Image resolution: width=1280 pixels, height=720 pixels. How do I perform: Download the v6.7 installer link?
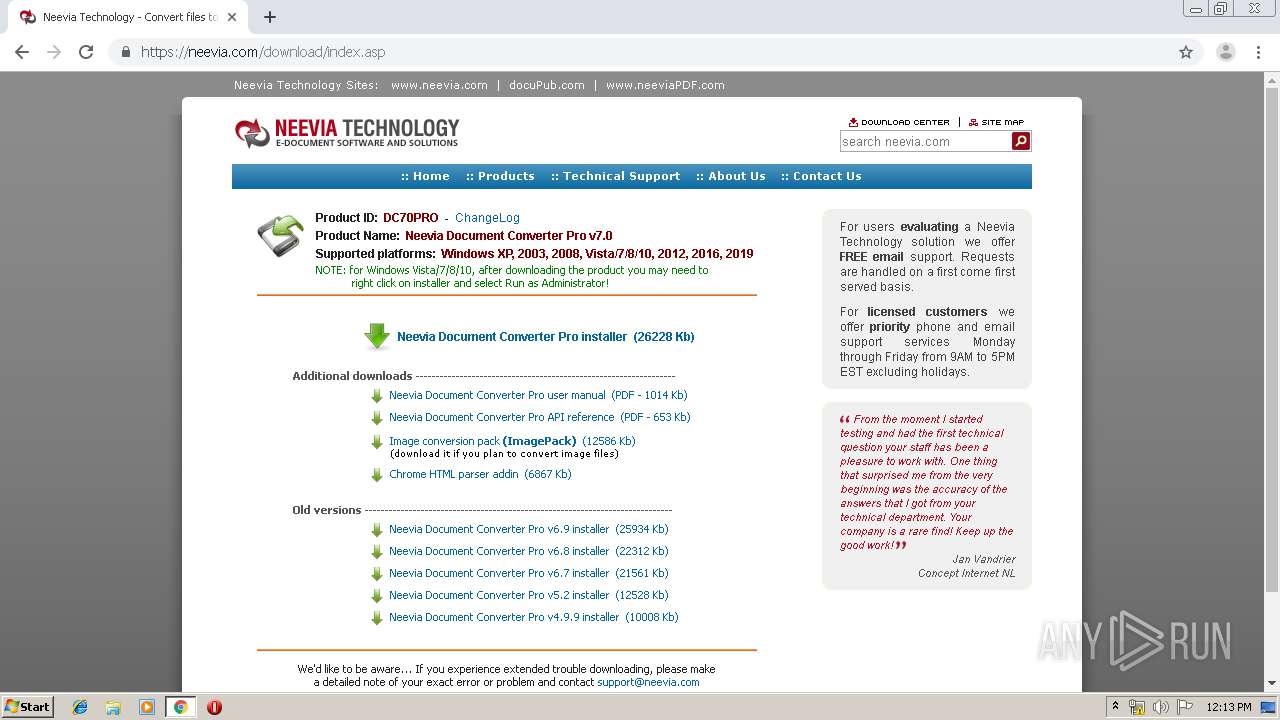pyautogui.click(x=528, y=574)
